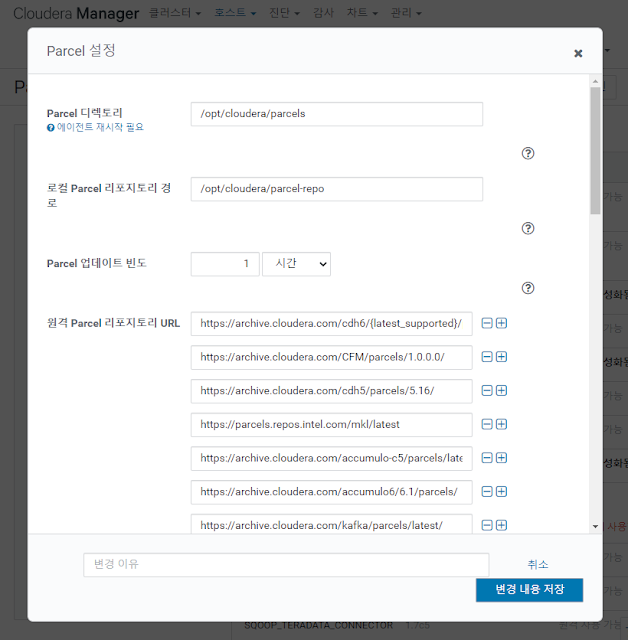Focus the Parcel 디렉토리 path field
This screenshot has height=640, width=628.
point(337,114)
